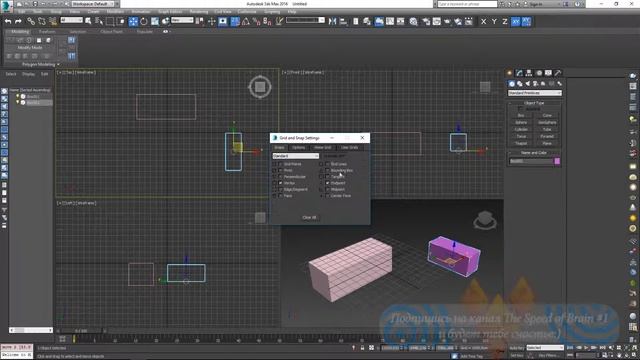Open Standard Primitives category dropdown
Viewport: 640px width, 360px height.
[x=535, y=93]
